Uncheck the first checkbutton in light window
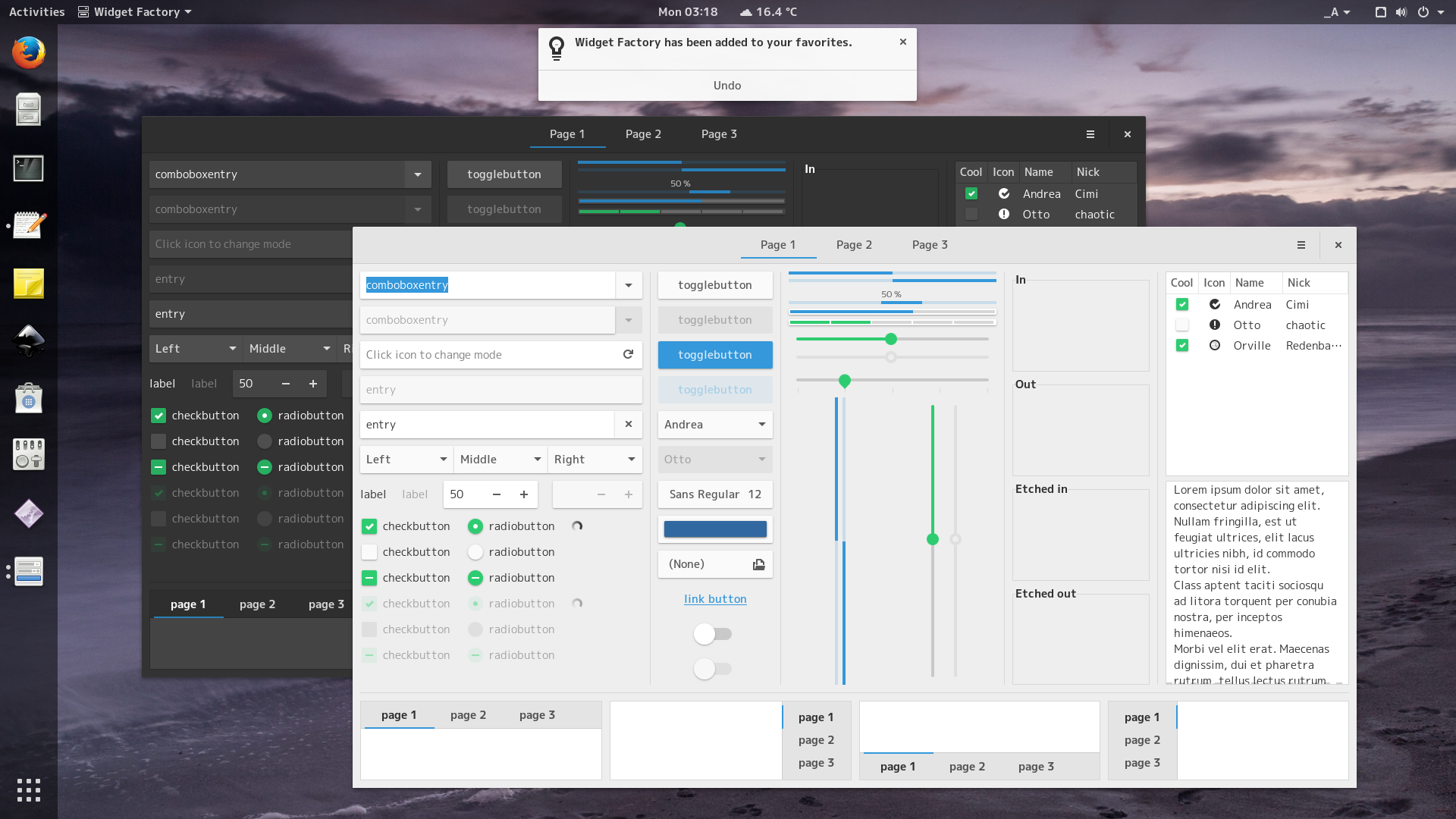Viewport: 1456px width, 819px height. pos(369,526)
